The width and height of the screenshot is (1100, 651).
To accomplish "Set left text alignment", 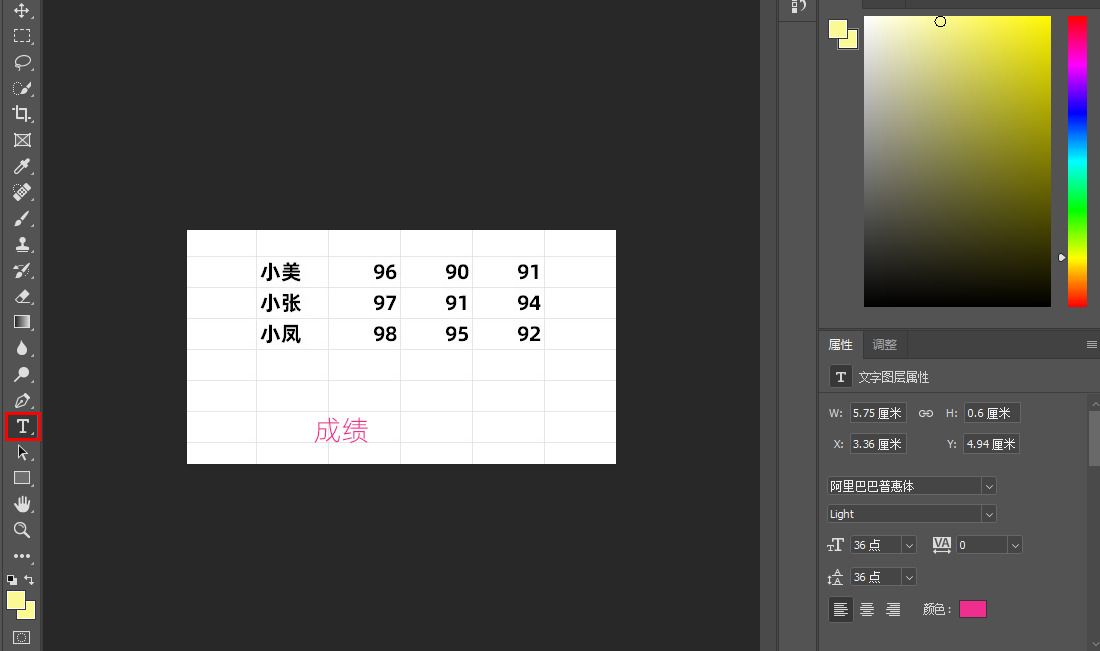I will [840, 609].
